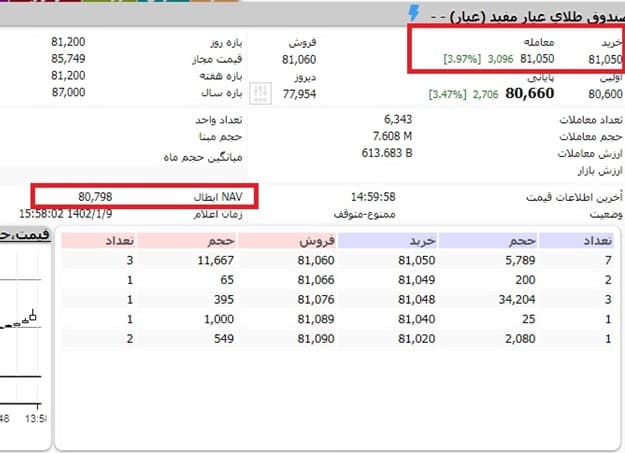
Task: Select buy volume 2,080 in order book
Action: click(x=520, y=339)
